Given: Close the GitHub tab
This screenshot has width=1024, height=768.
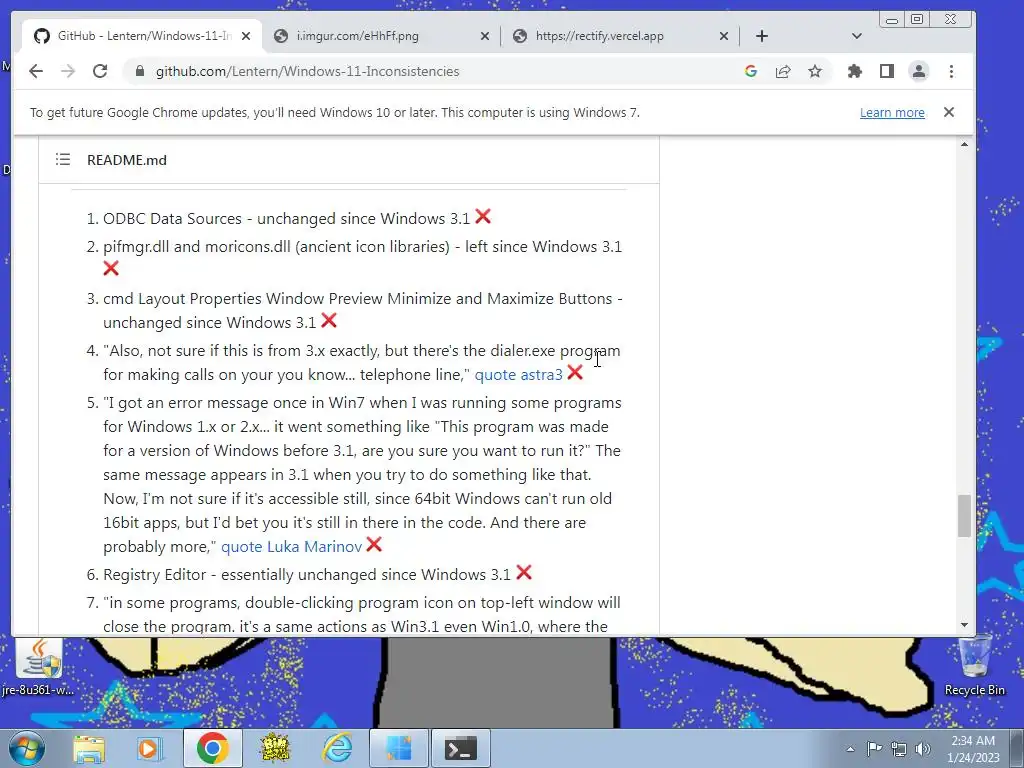Looking at the screenshot, I should click(x=246, y=36).
